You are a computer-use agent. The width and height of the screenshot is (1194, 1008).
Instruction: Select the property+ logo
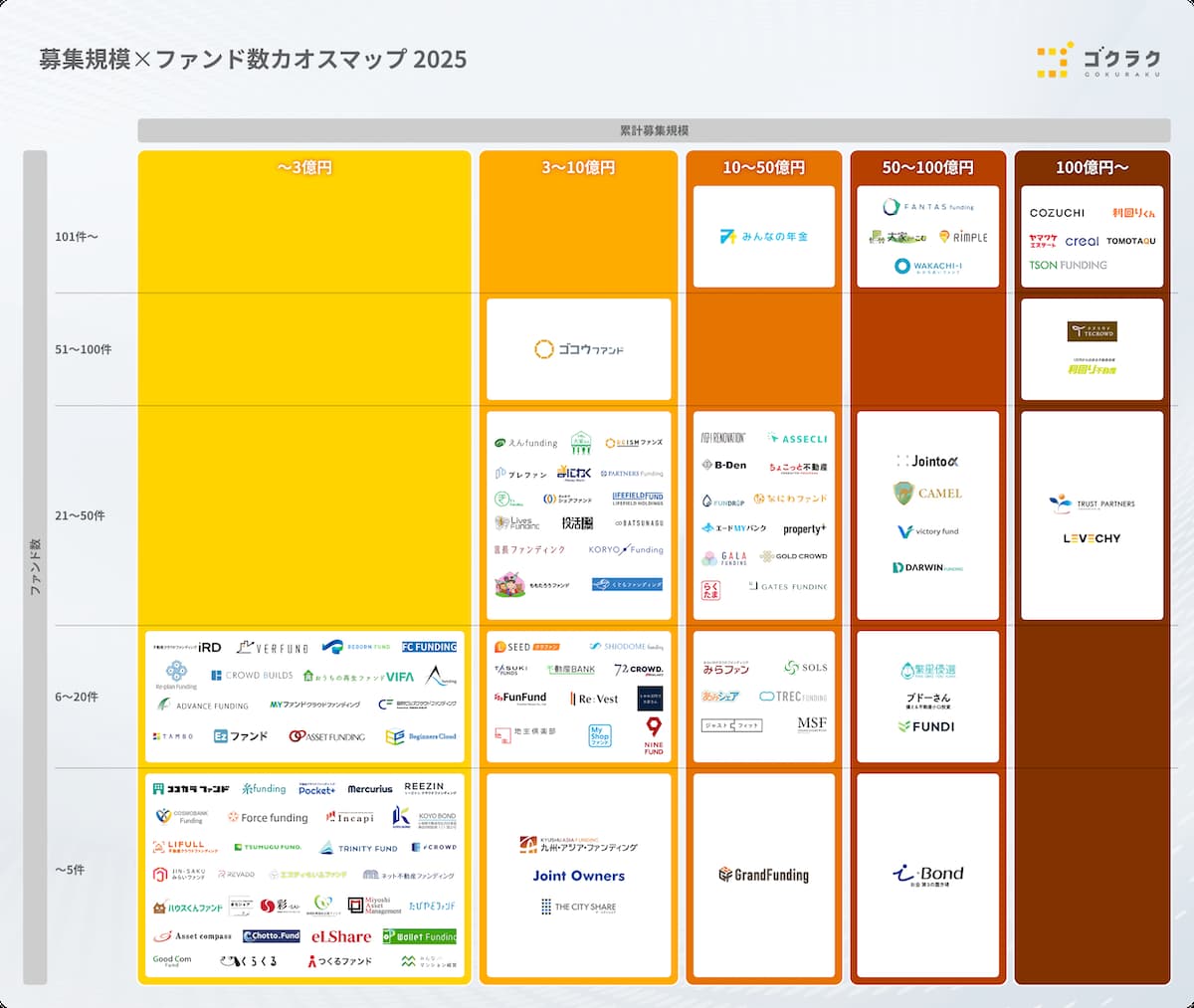coord(804,529)
